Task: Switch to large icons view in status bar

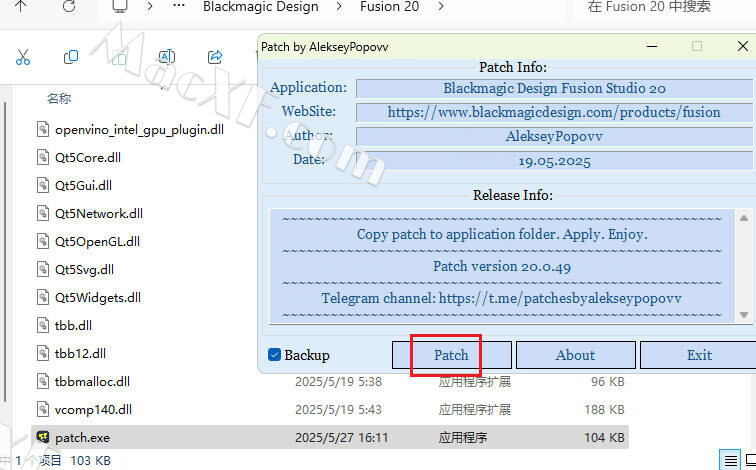Action: pyautogui.click(x=750, y=460)
